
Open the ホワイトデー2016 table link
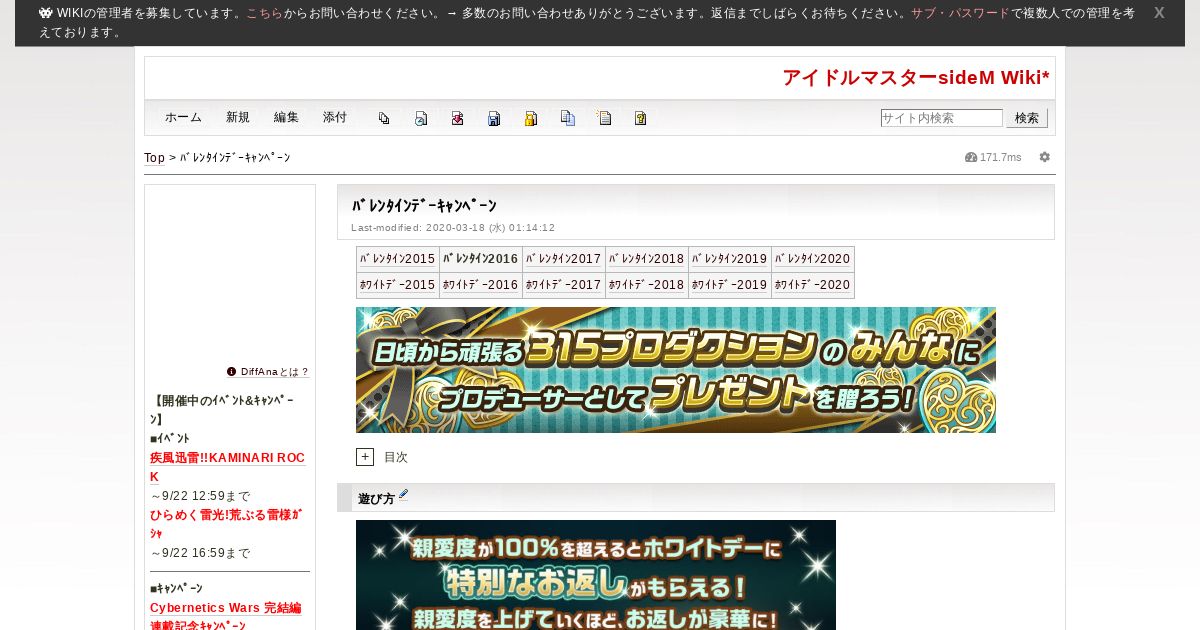click(481, 285)
